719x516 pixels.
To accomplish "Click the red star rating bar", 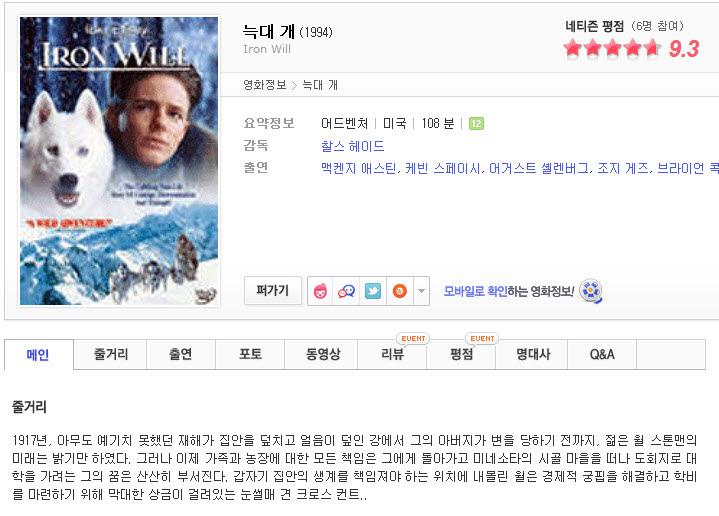I will [613, 48].
